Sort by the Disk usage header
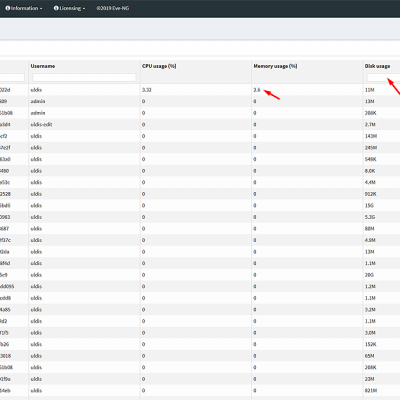Viewport: 400px width, 400px height. tap(377, 66)
